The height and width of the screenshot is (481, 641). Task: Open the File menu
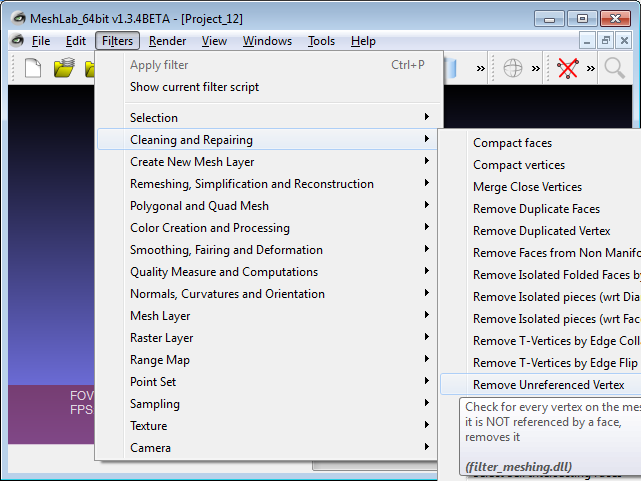(x=41, y=41)
